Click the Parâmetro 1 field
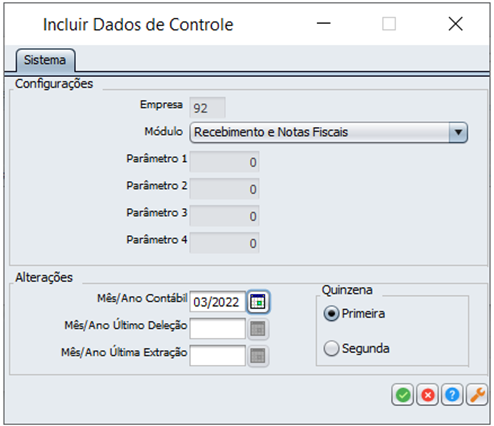The height and width of the screenshot is (426, 494). tap(224, 162)
